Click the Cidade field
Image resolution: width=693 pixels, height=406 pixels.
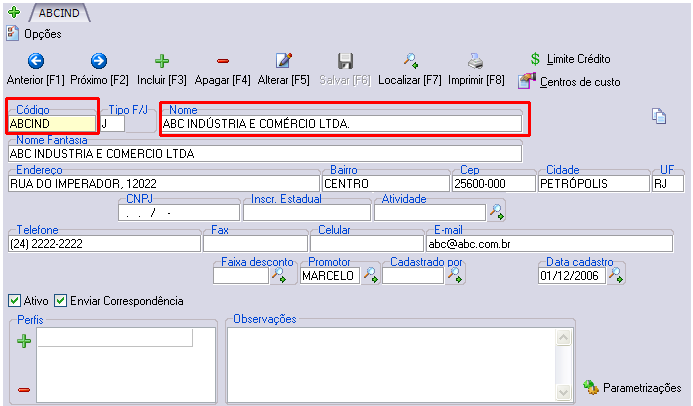point(594,184)
